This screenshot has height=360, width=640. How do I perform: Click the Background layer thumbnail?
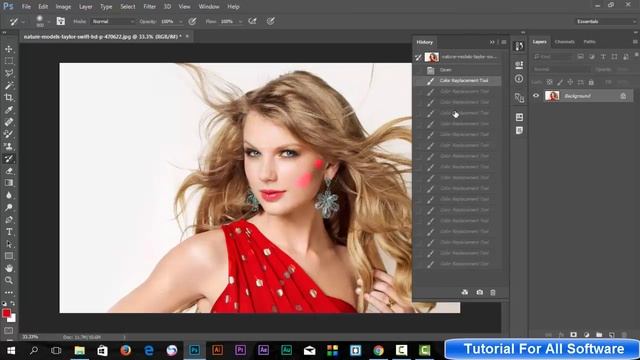[x=552, y=96]
